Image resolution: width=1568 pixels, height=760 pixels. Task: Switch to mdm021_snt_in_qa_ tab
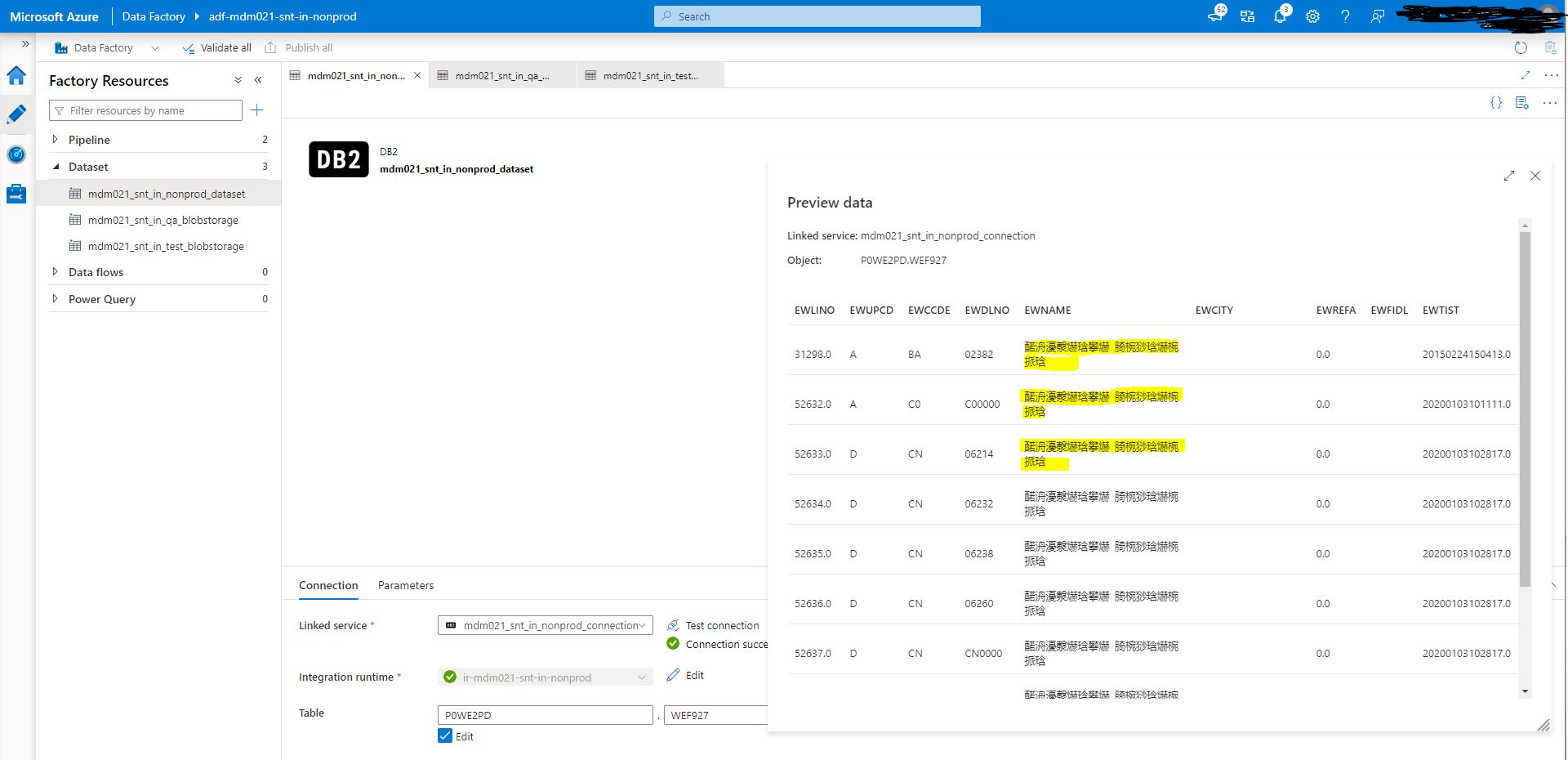[501, 75]
